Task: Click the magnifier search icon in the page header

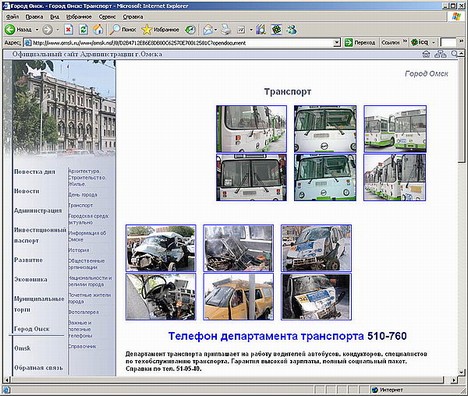Action: pyautogui.click(x=454, y=54)
